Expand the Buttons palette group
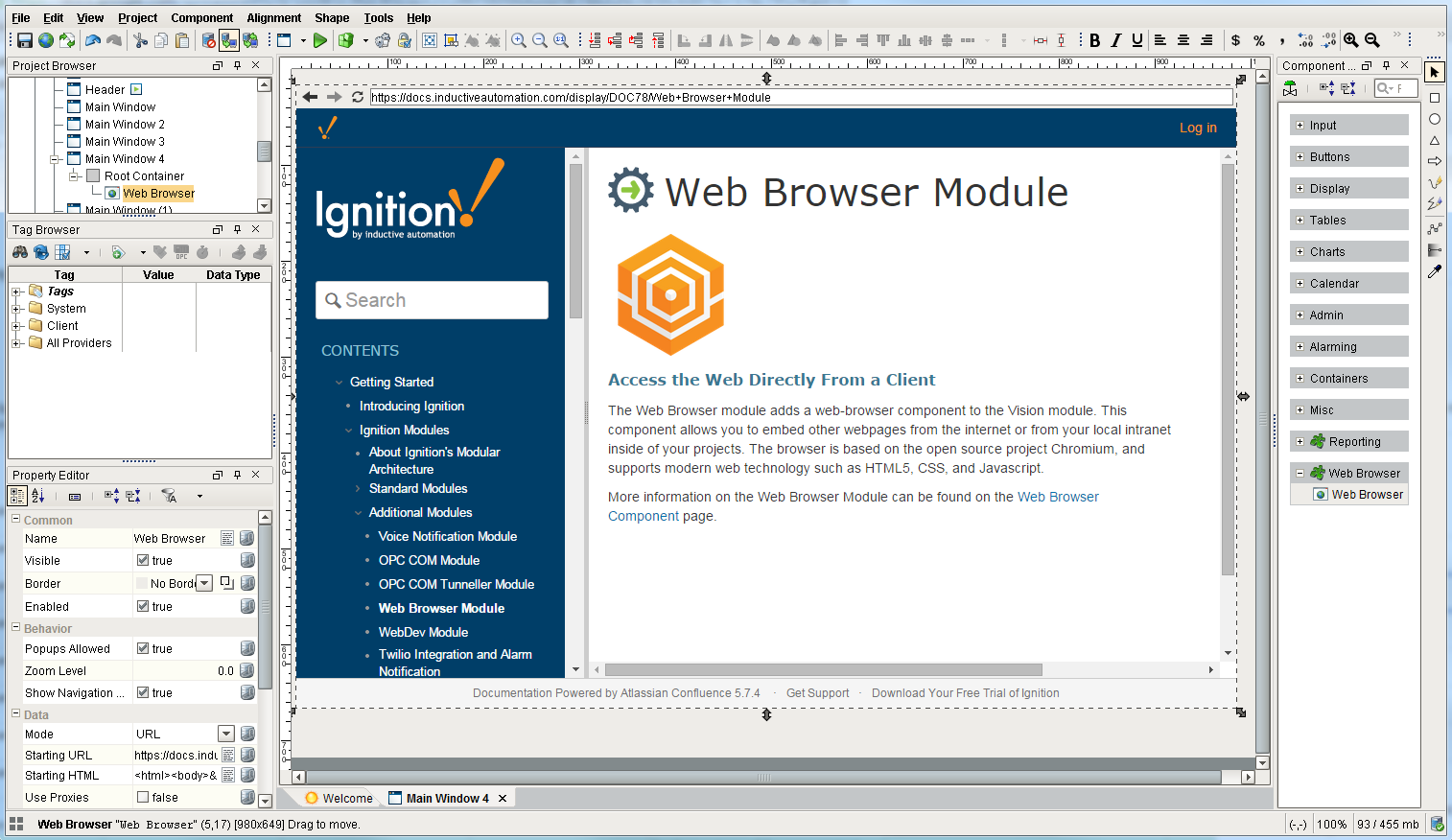Image resolution: width=1452 pixels, height=840 pixels. click(x=1300, y=156)
